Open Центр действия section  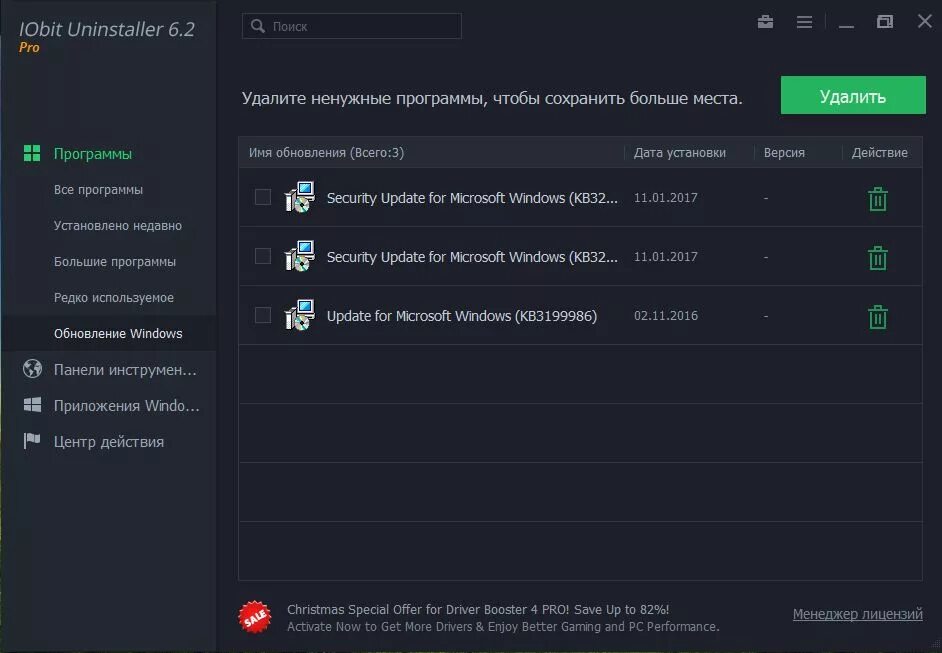[x=109, y=442]
